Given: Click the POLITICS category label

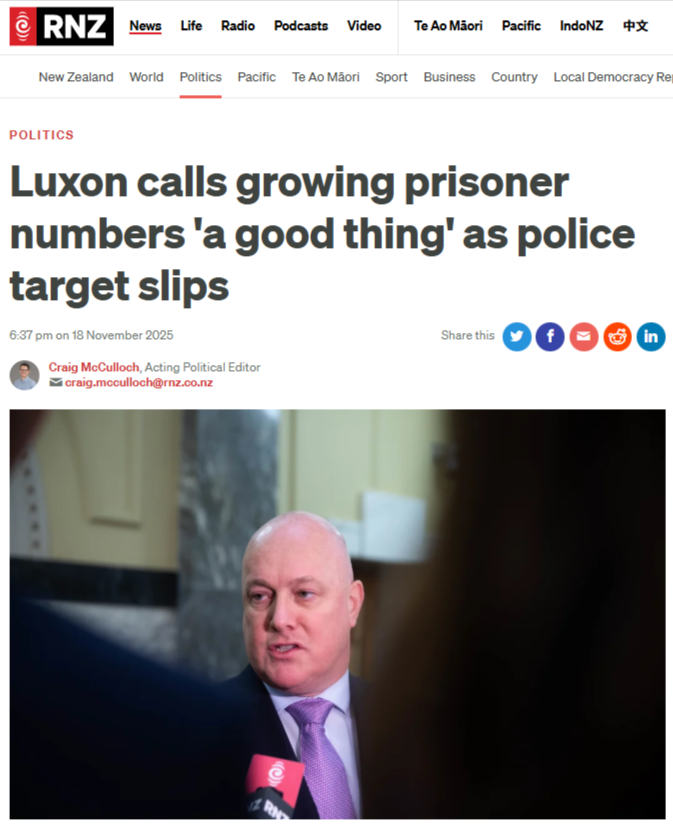Looking at the screenshot, I should coord(42,135).
